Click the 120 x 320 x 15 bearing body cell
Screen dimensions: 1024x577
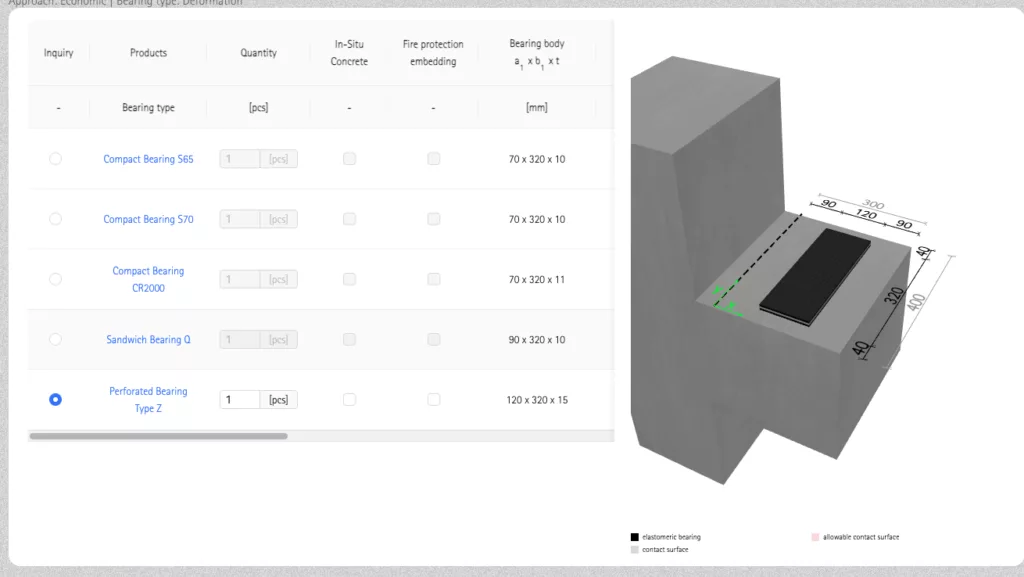[x=537, y=399]
